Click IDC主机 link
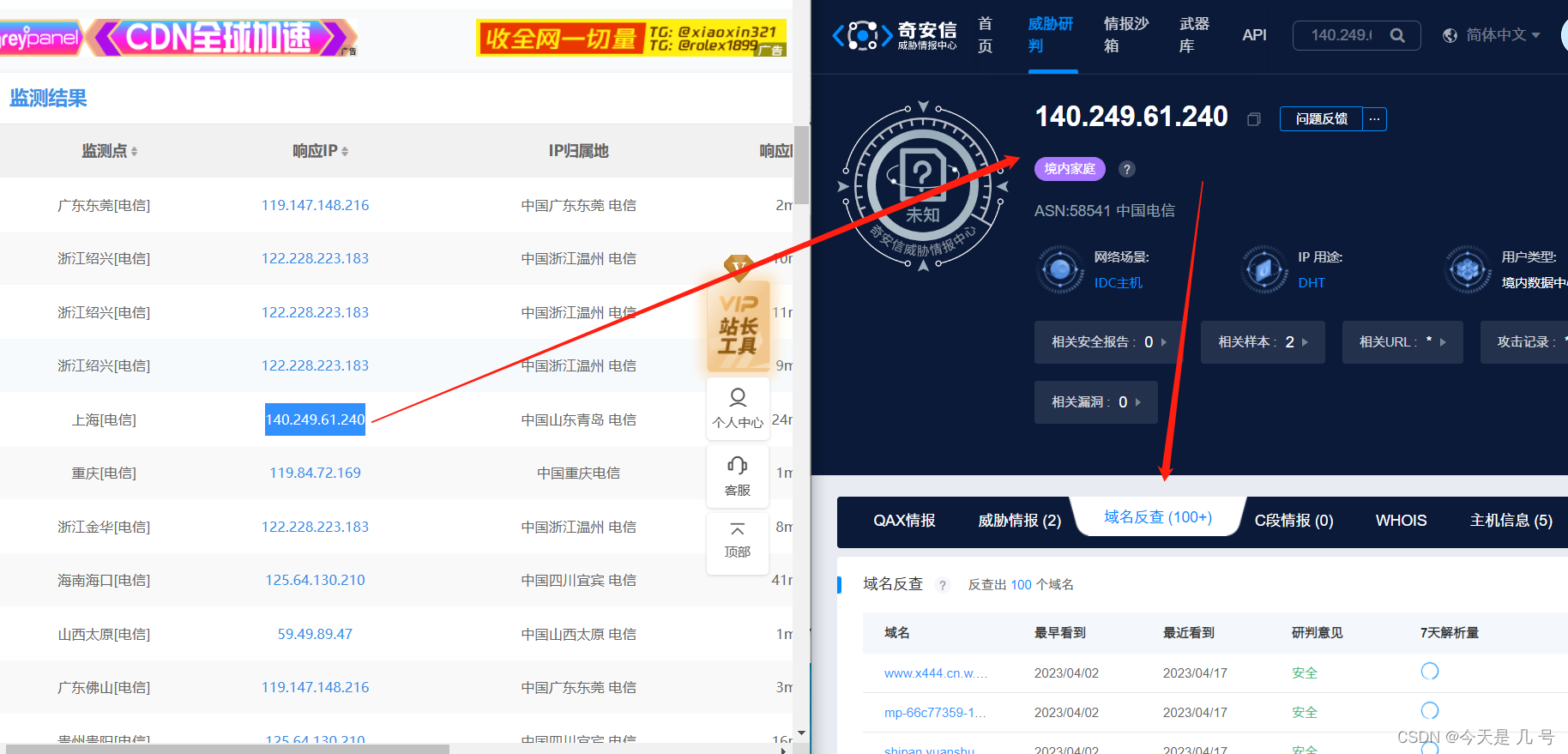The width and height of the screenshot is (1568, 754). coord(1119,283)
